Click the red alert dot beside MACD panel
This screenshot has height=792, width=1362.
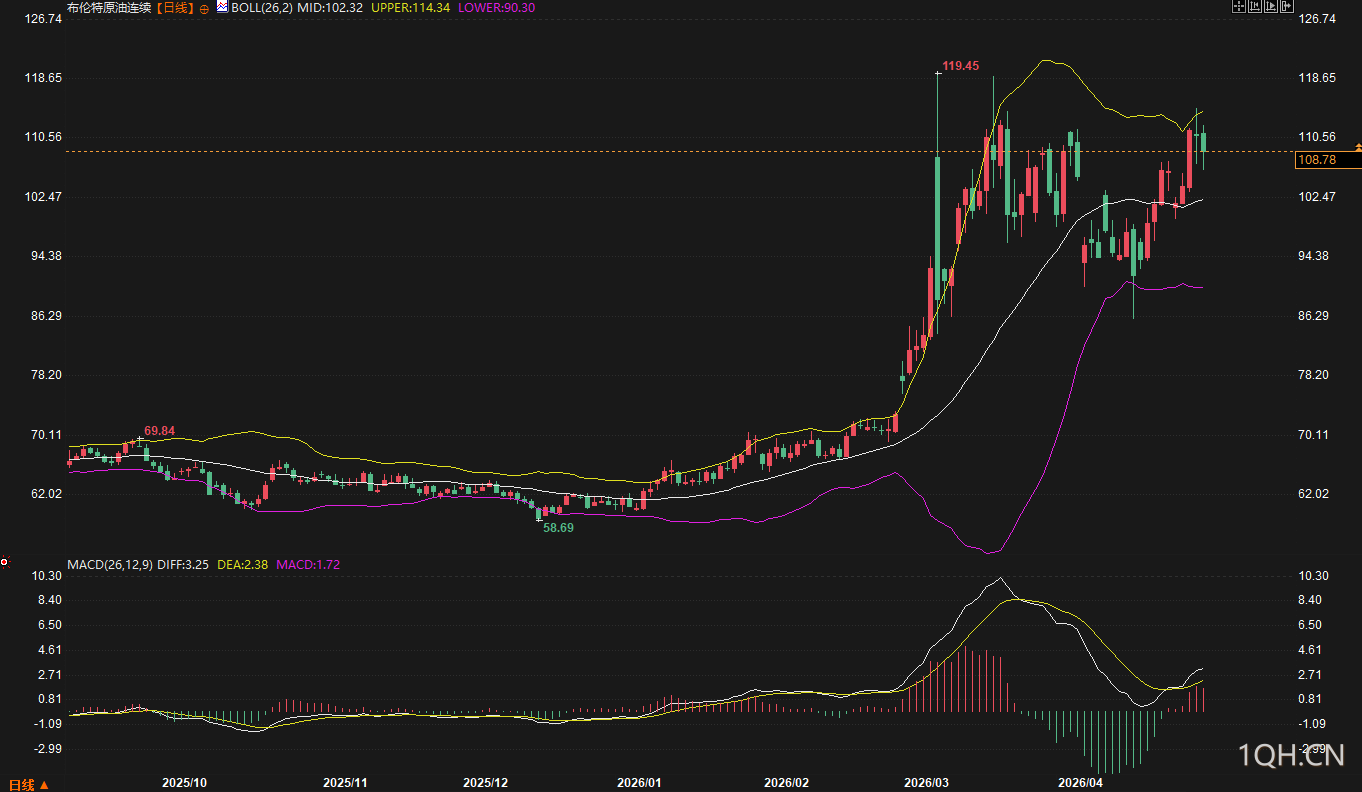tap(4, 562)
